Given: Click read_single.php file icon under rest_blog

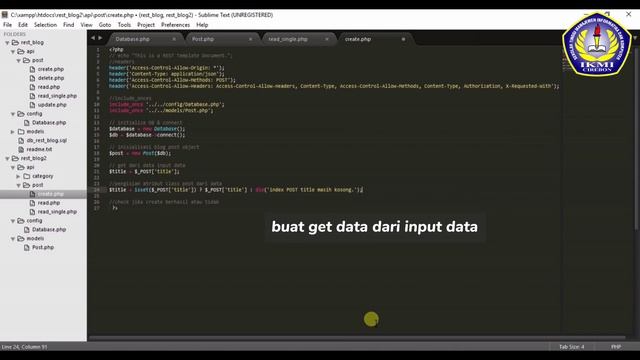Looking at the screenshot, I should pos(32,96).
